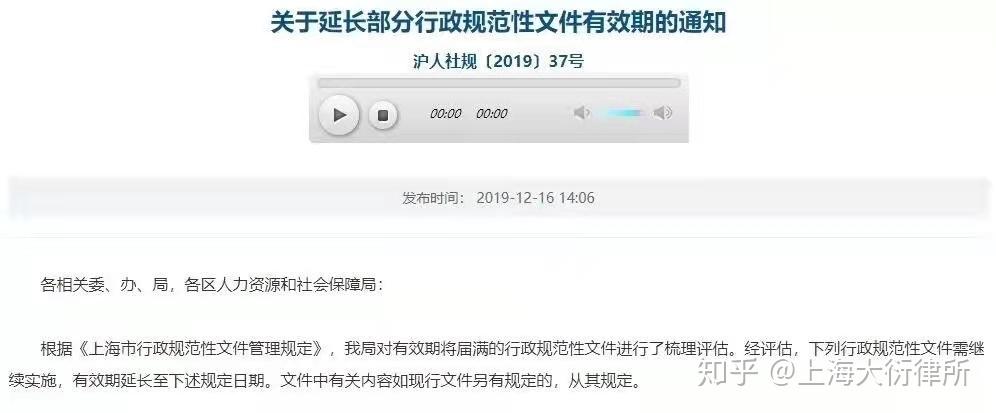Adjust the blue volume slider
This screenshot has height=413, width=996.
(x=621, y=113)
